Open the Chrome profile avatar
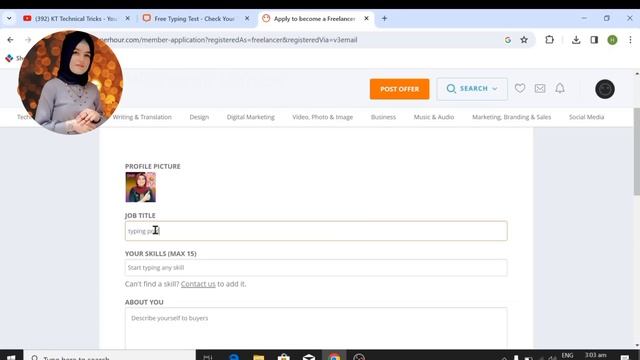640x360 pixels. 612,40
